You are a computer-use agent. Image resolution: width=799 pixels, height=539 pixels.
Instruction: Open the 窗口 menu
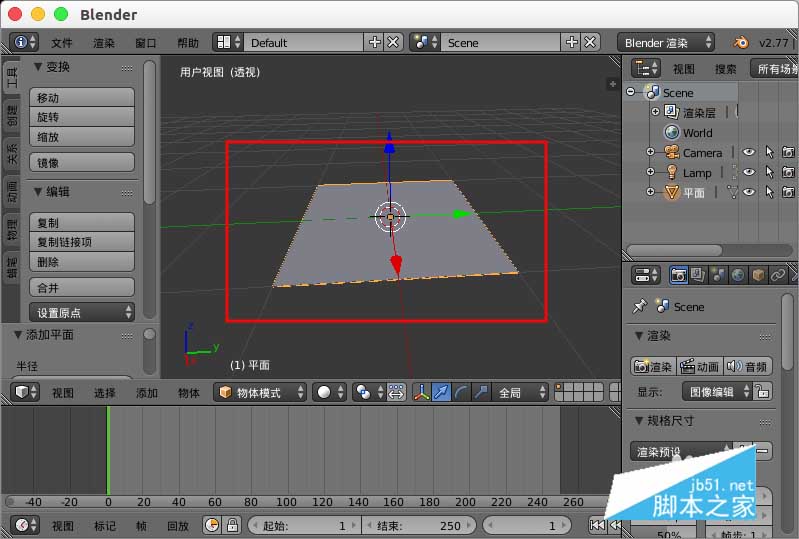point(145,43)
